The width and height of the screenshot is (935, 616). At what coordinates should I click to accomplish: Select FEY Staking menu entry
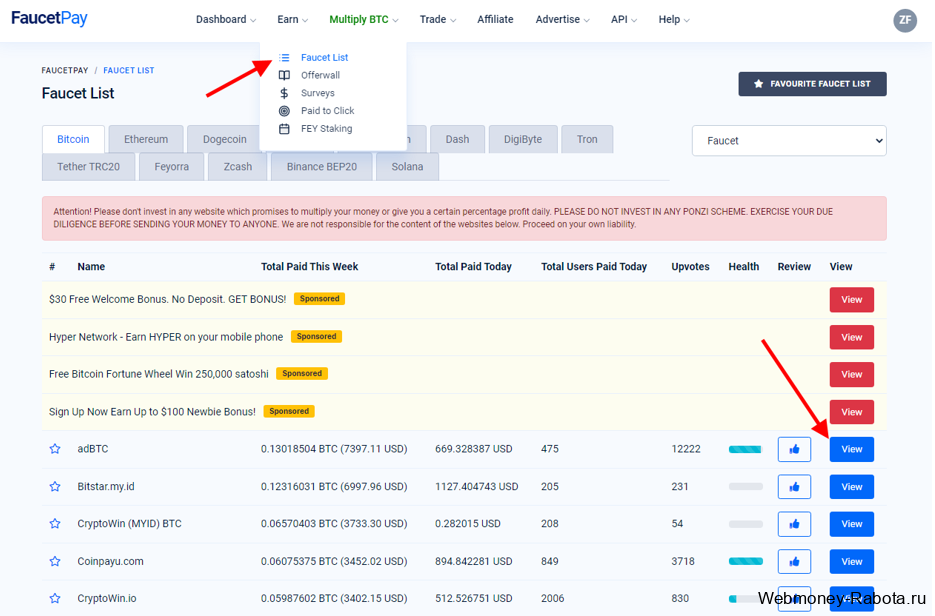[326, 129]
